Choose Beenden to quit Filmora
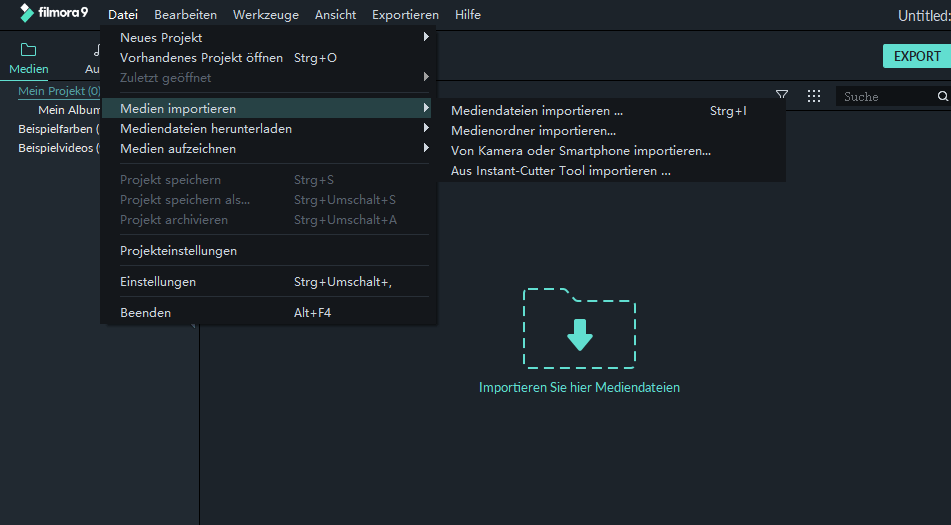Viewport: 951px width, 525px height. point(269,312)
